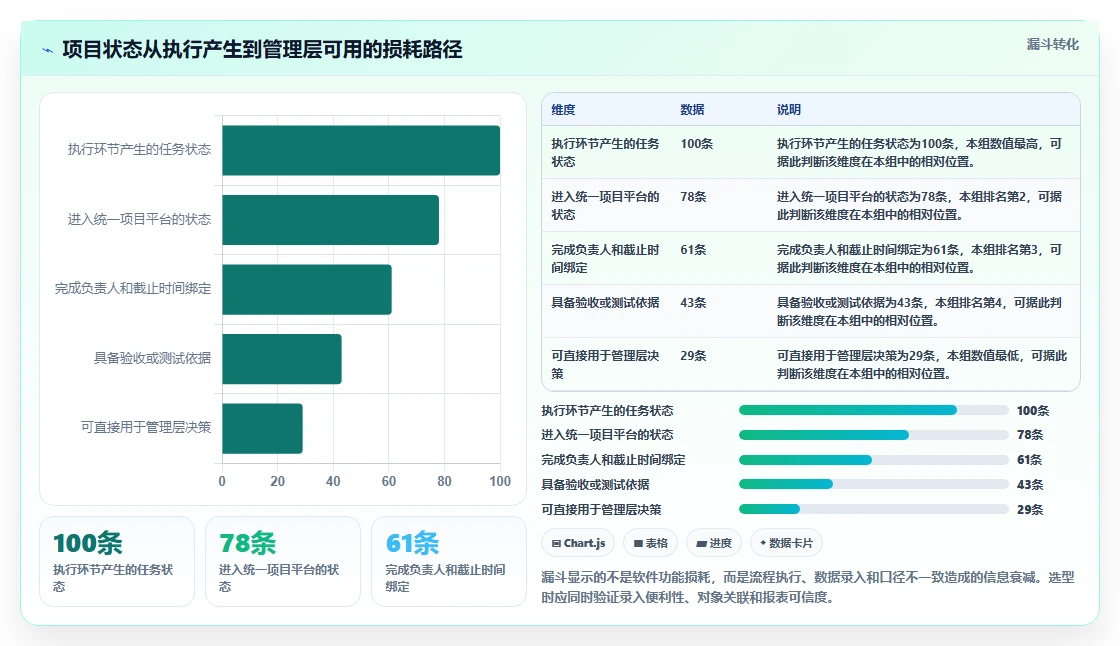Open the 100条 stat card
Viewport: 1120px width, 646px height.
pos(117,562)
